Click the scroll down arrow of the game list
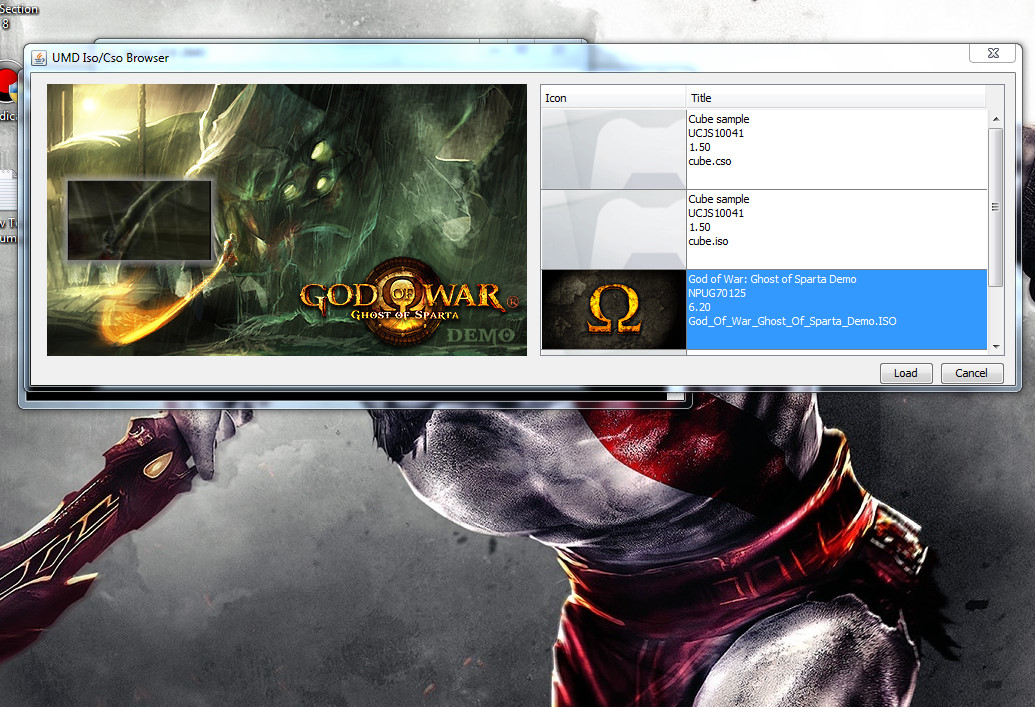Screen dimensions: 1035x707 click(x=995, y=346)
